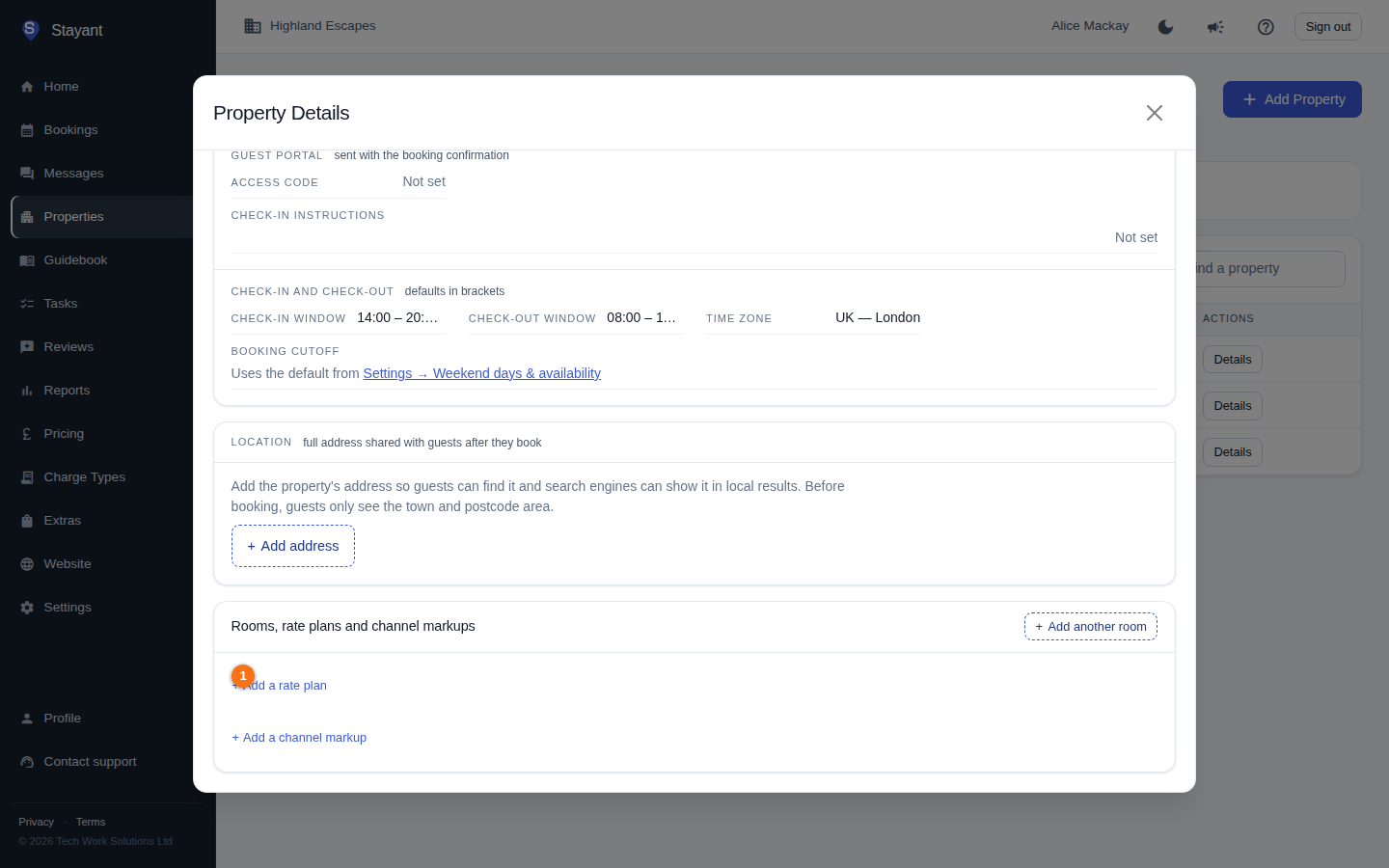Viewport: 1389px width, 868px height.
Task: Close the Property Details dialog
Action: click(1155, 113)
